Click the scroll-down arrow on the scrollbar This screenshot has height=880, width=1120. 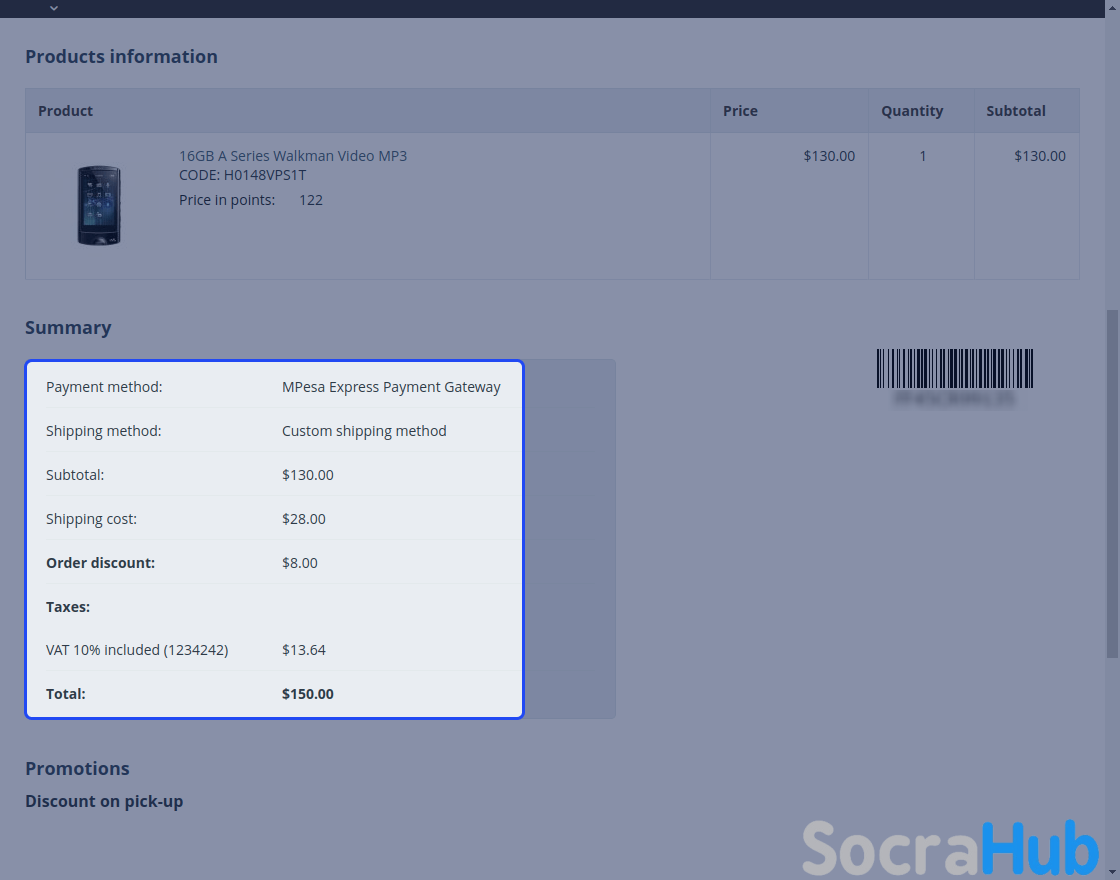(1112, 872)
